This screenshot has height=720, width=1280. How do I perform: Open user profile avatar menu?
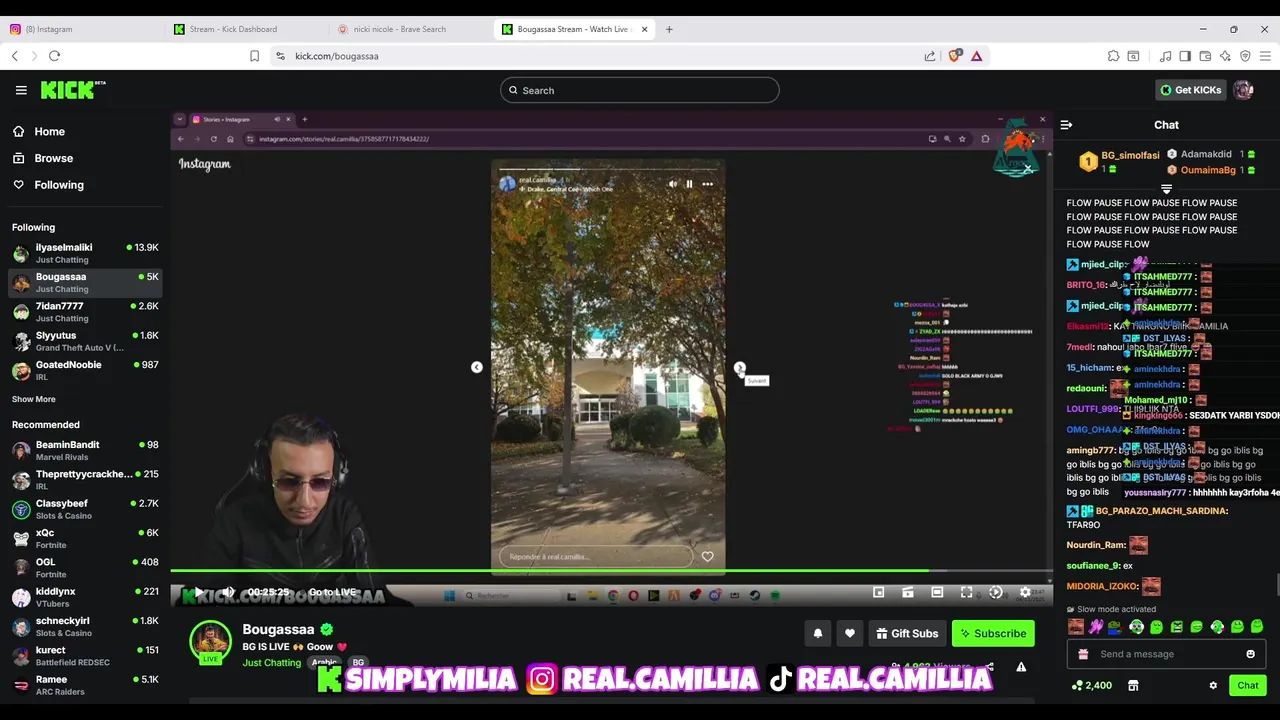1243,90
